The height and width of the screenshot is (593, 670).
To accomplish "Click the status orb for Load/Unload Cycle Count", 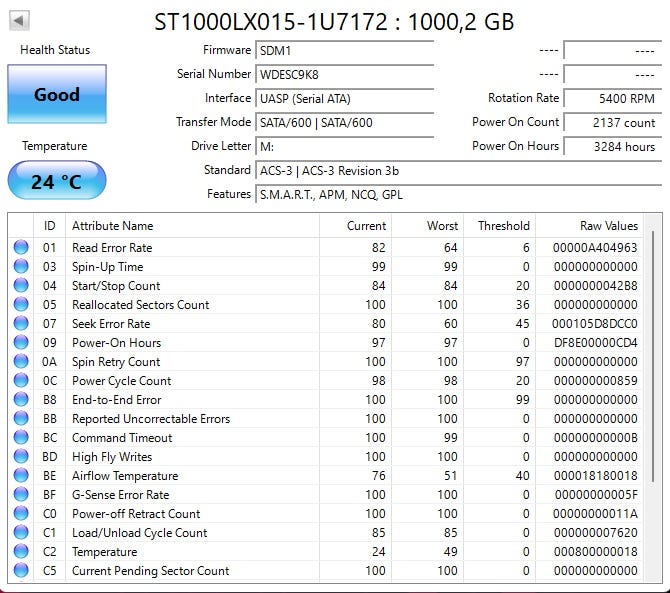I will (x=21, y=533).
